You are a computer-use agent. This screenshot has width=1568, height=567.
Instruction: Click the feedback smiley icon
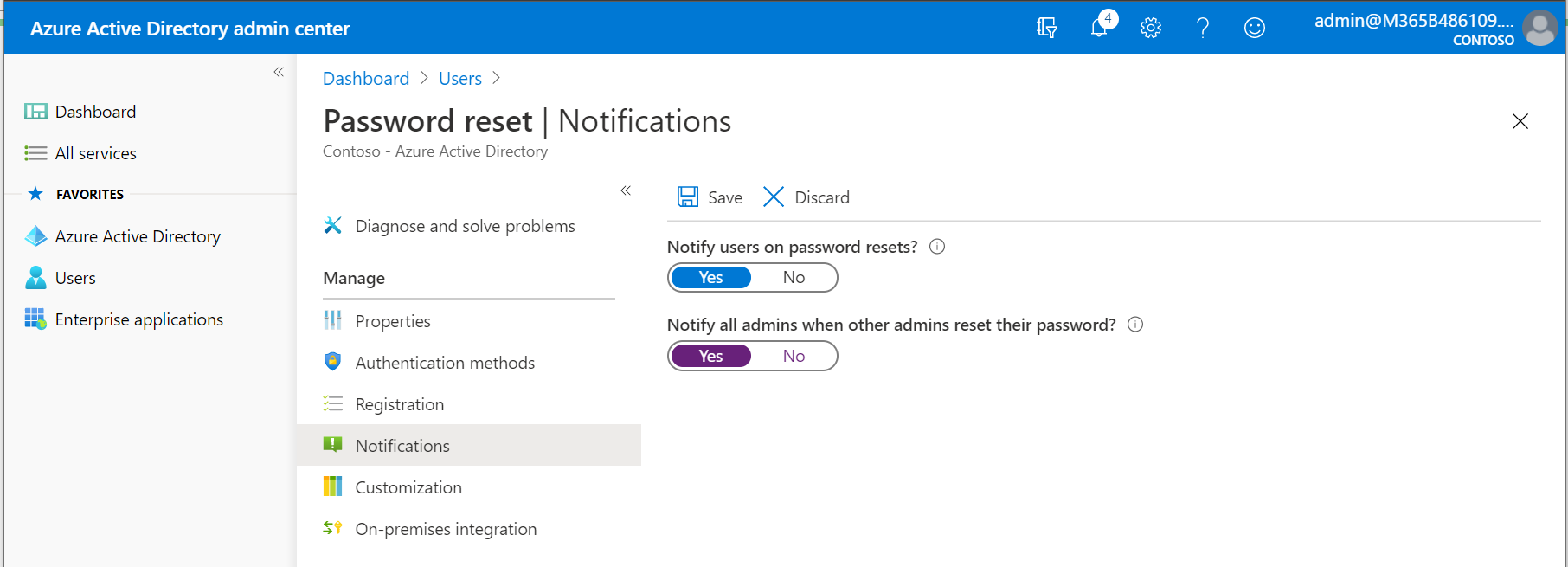(x=1255, y=28)
